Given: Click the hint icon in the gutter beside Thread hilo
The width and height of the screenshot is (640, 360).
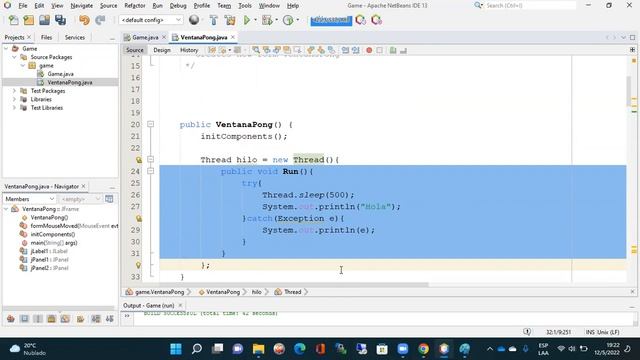Looking at the screenshot, I should click(x=138, y=160).
